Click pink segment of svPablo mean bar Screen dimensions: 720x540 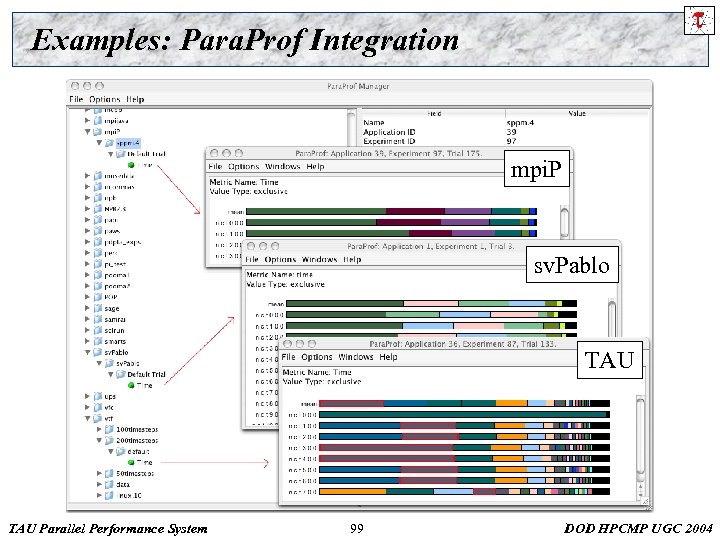pyautogui.click(x=431, y=304)
